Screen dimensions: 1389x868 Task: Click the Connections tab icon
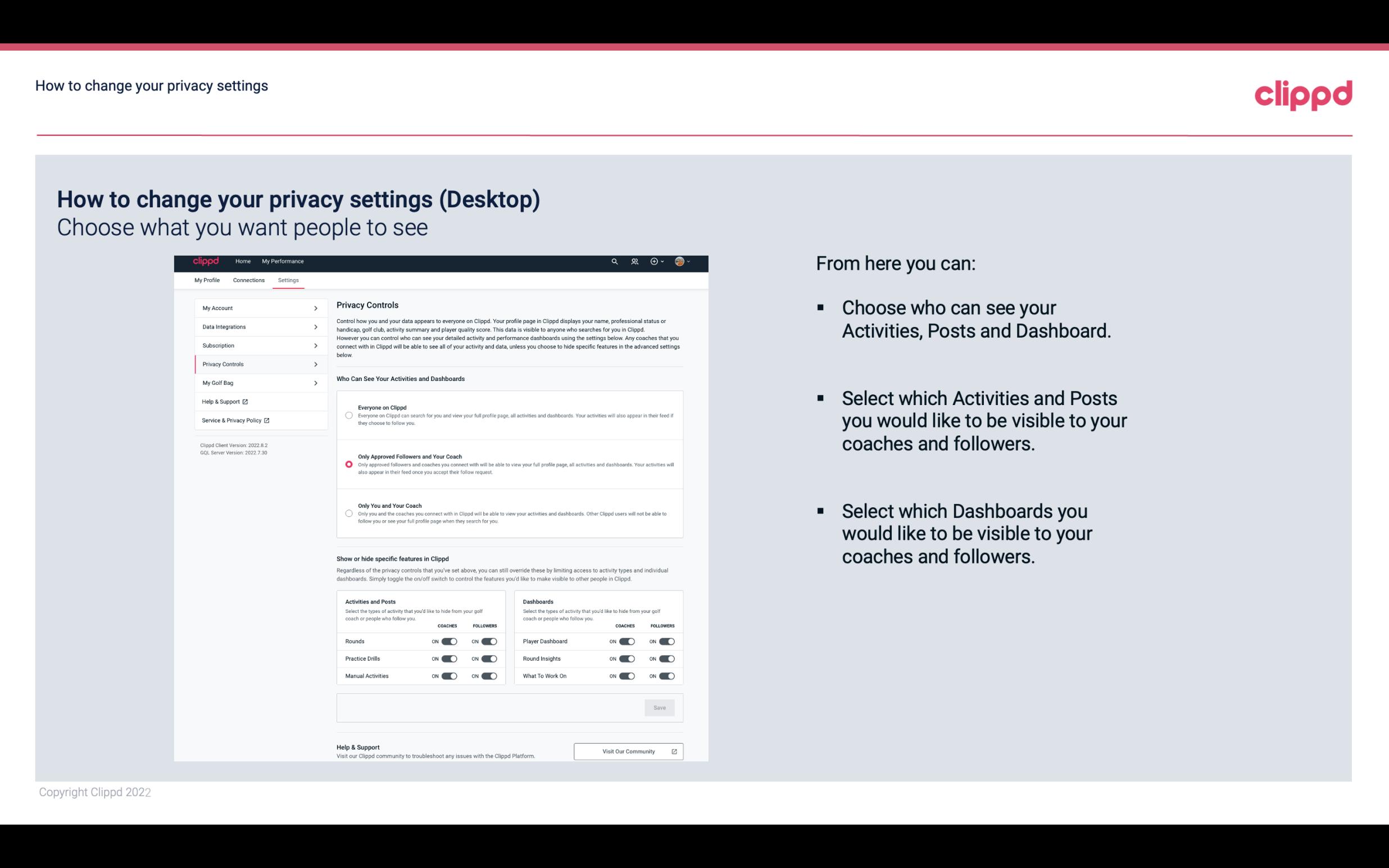(x=248, y=280)
